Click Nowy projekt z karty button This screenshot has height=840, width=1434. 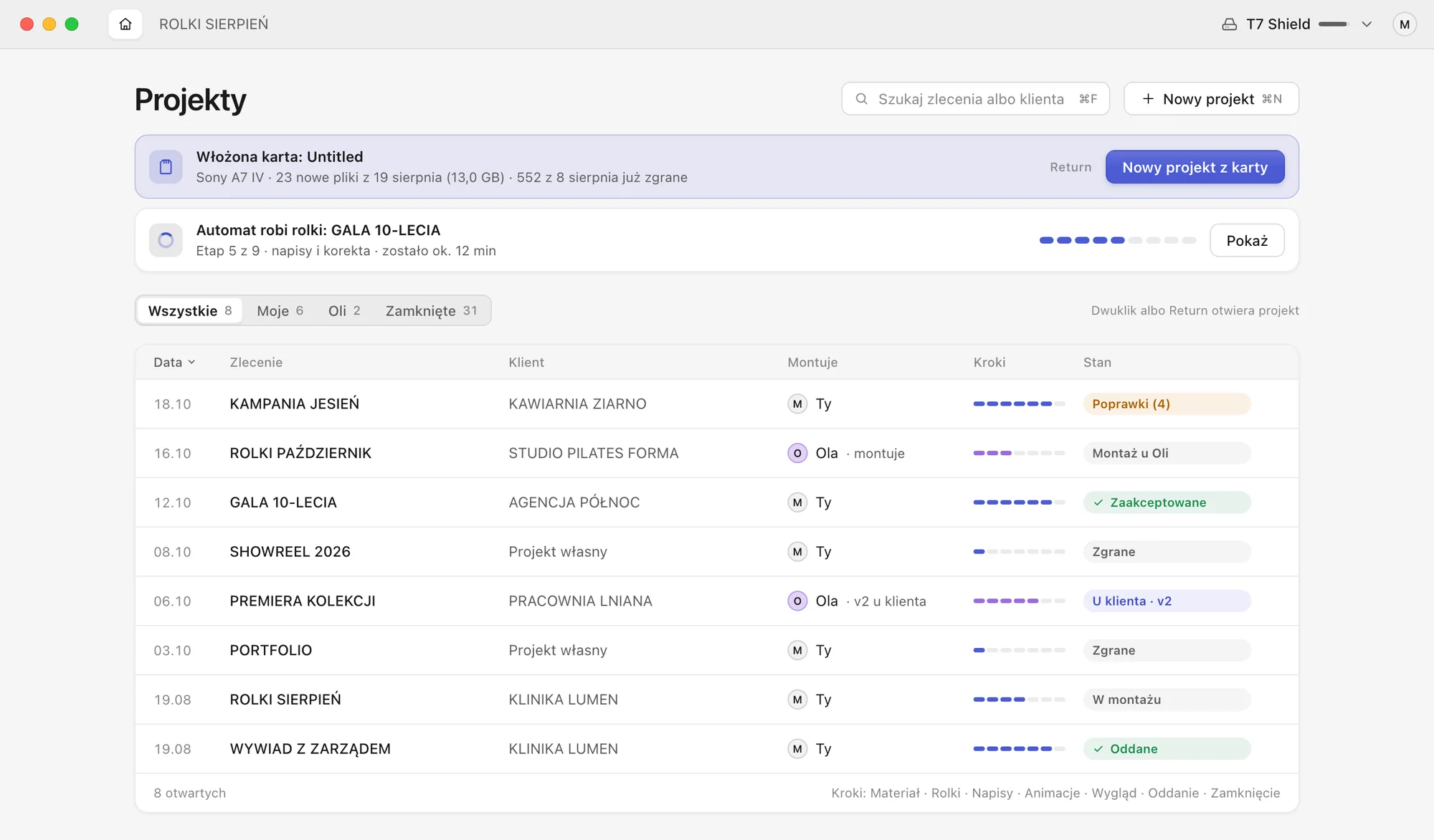(1195, 167)
